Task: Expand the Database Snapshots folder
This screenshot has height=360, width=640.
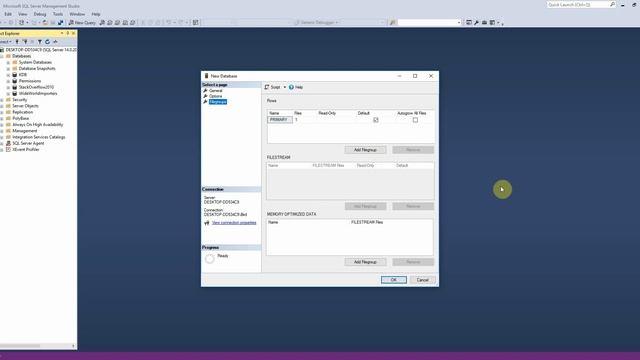Action: [8, 69]
